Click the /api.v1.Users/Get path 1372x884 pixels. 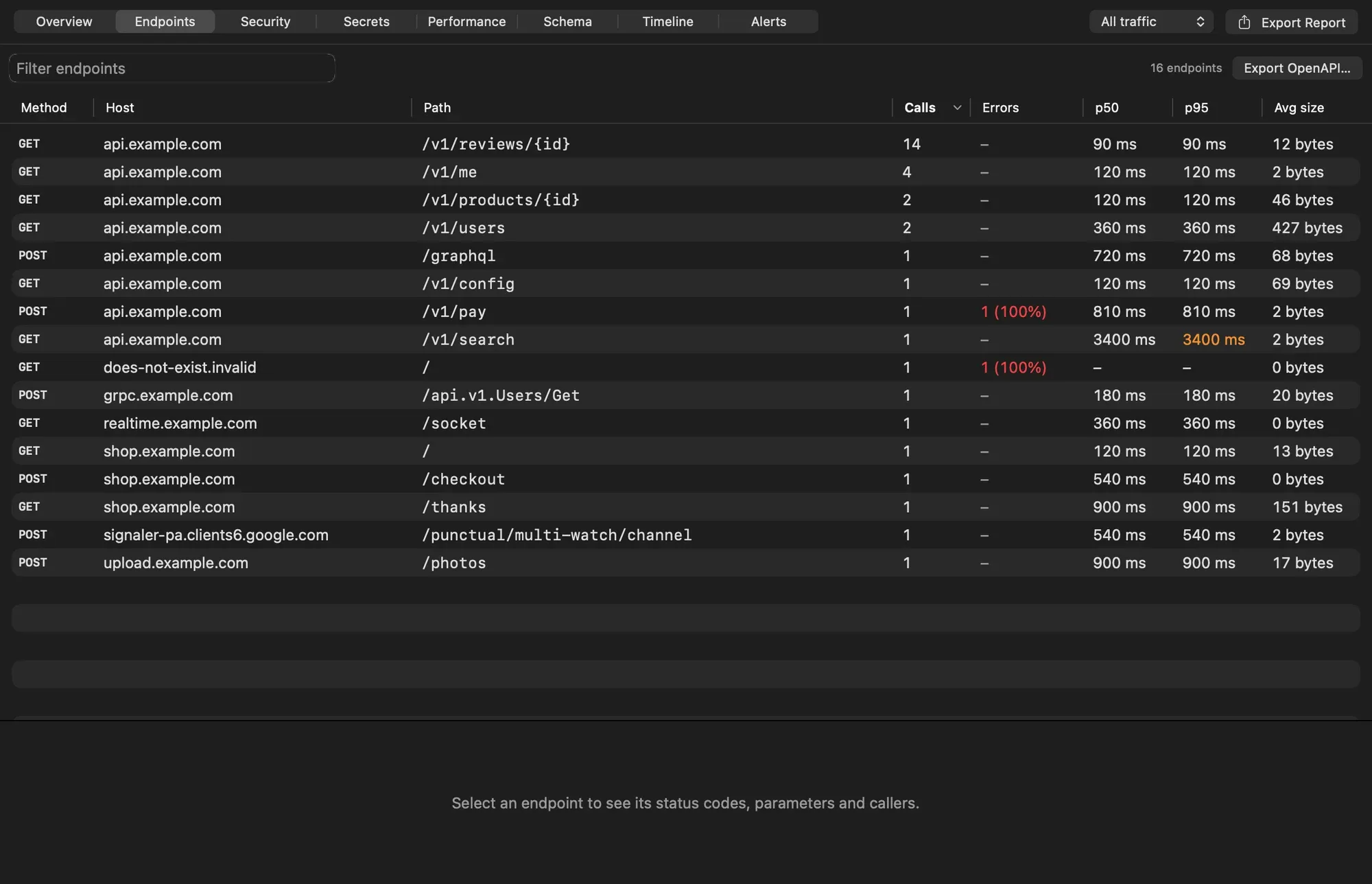pos(501,395)
